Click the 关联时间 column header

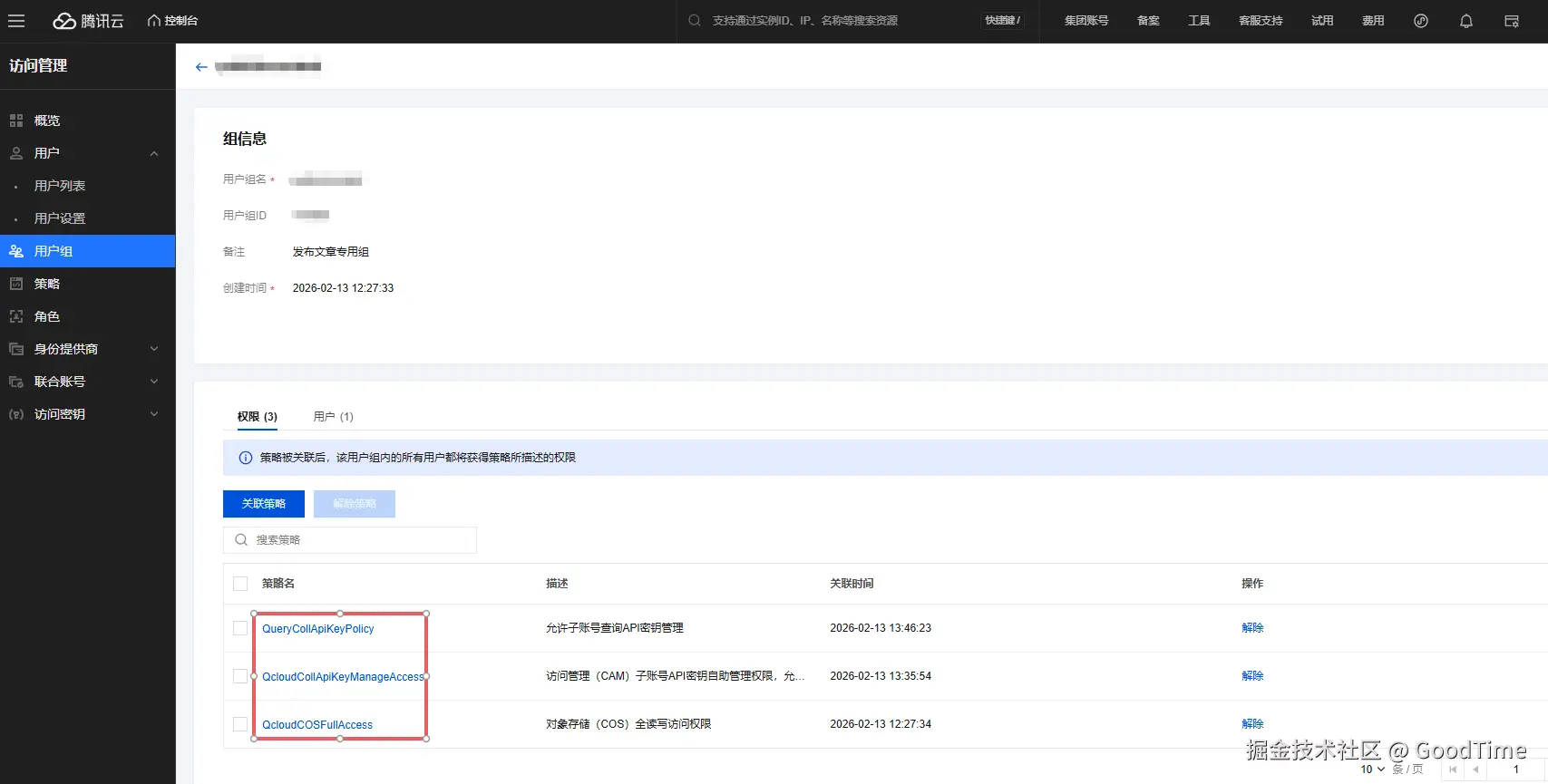852,584
